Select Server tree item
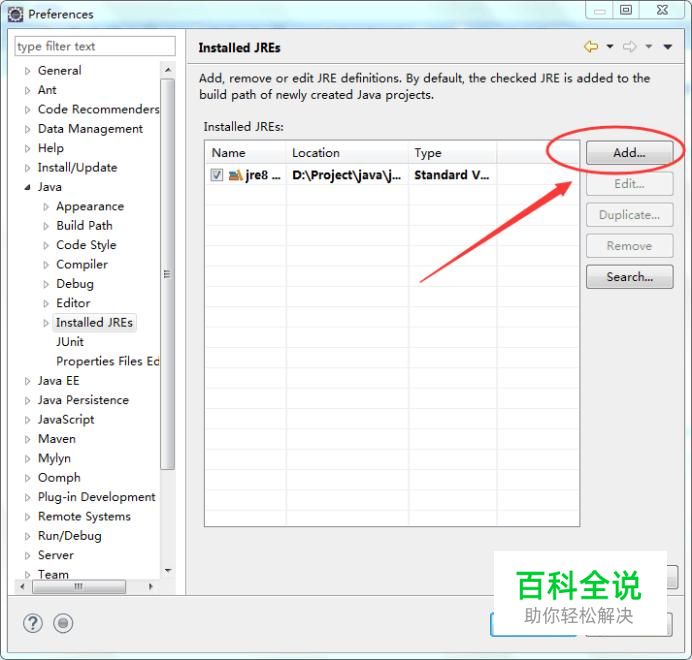The width and height of the screenshot is (692, 660). [x=56, y=555]
